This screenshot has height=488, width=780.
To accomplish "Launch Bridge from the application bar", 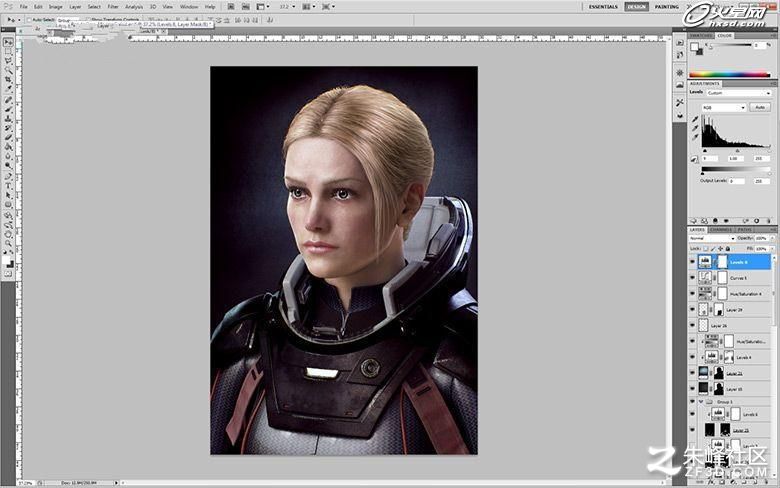I will point(231,7).
